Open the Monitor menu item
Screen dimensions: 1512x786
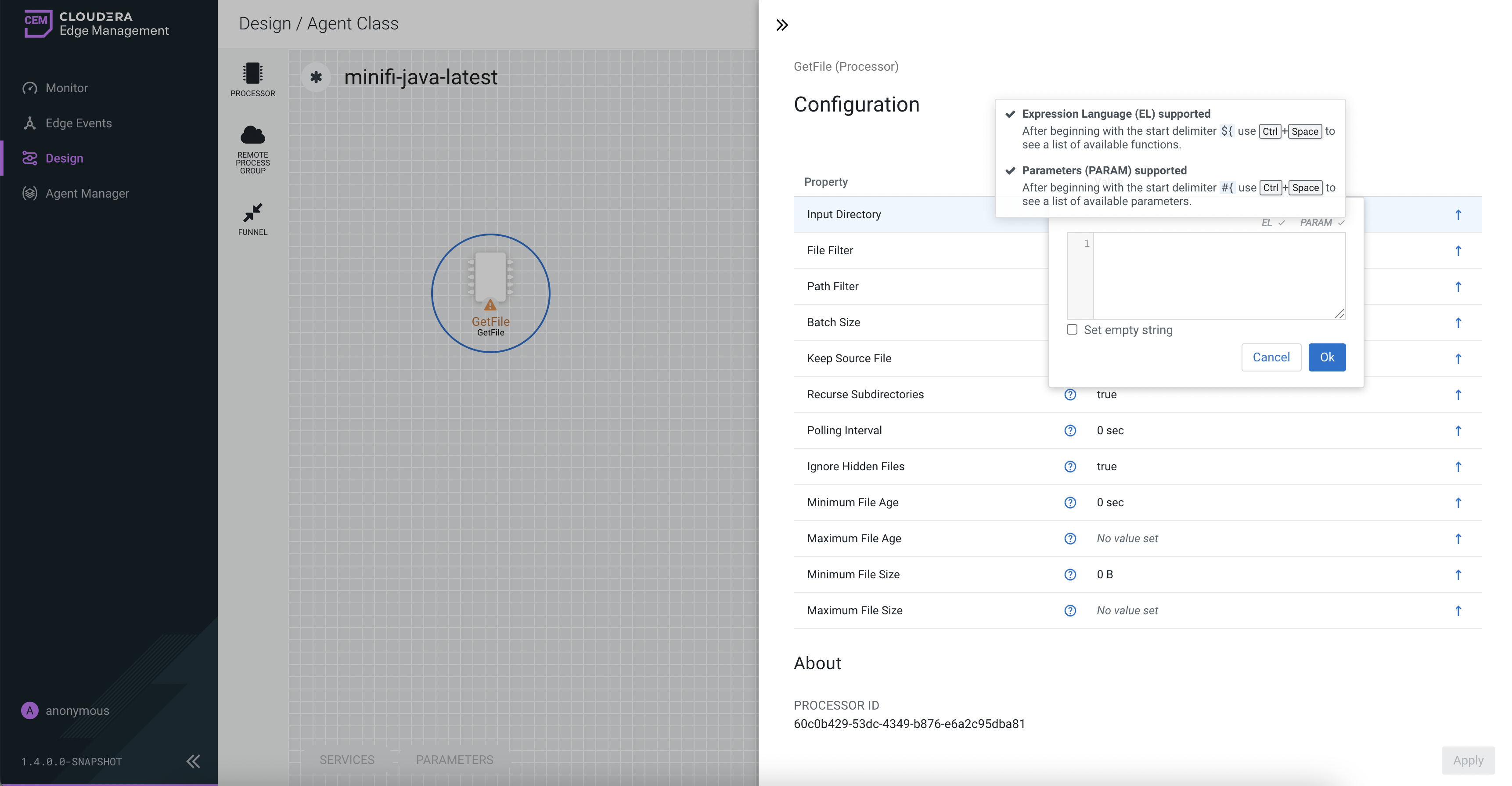pyautogui.click(x=66, y=88)
